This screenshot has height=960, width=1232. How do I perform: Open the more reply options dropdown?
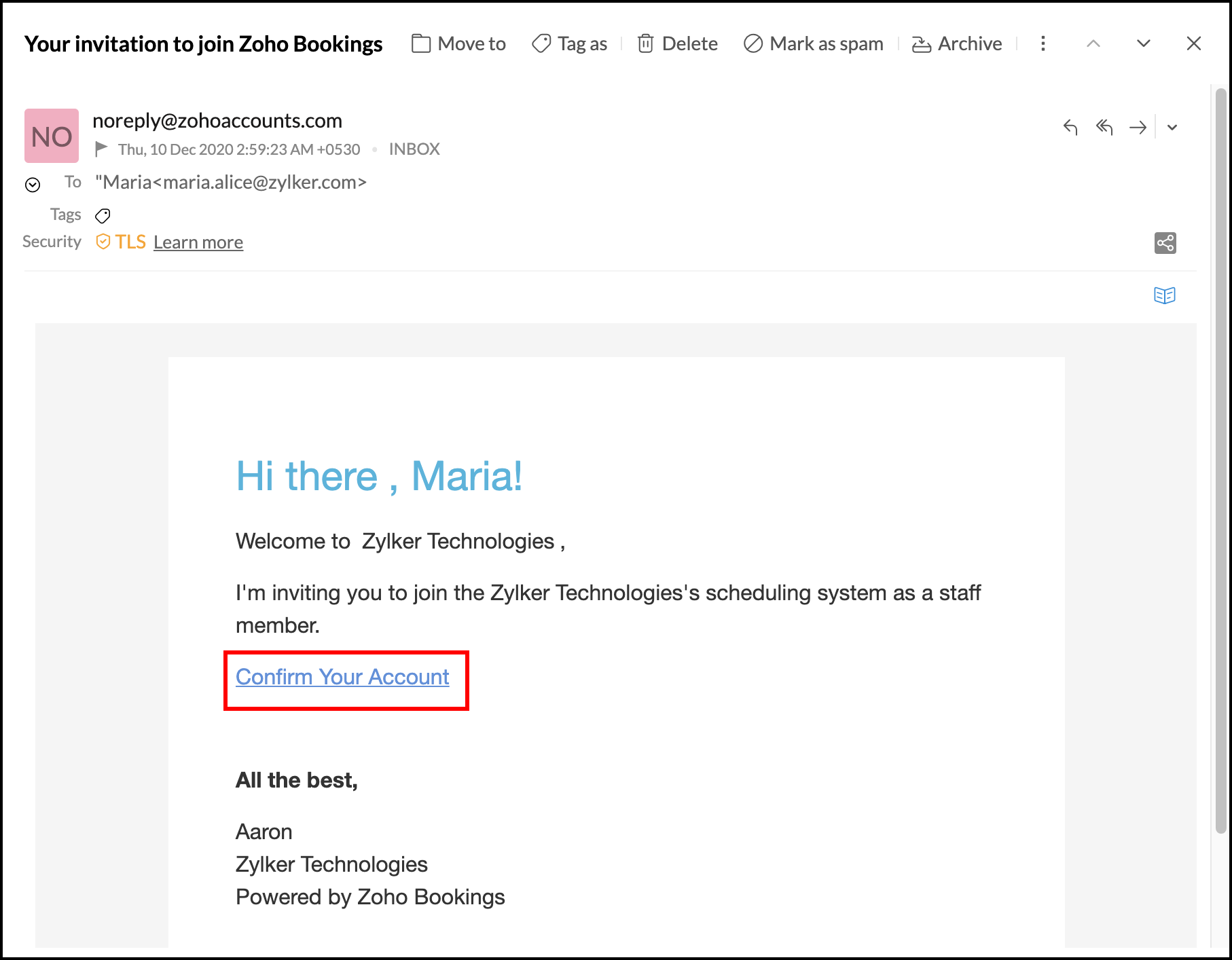[1172, 127]
